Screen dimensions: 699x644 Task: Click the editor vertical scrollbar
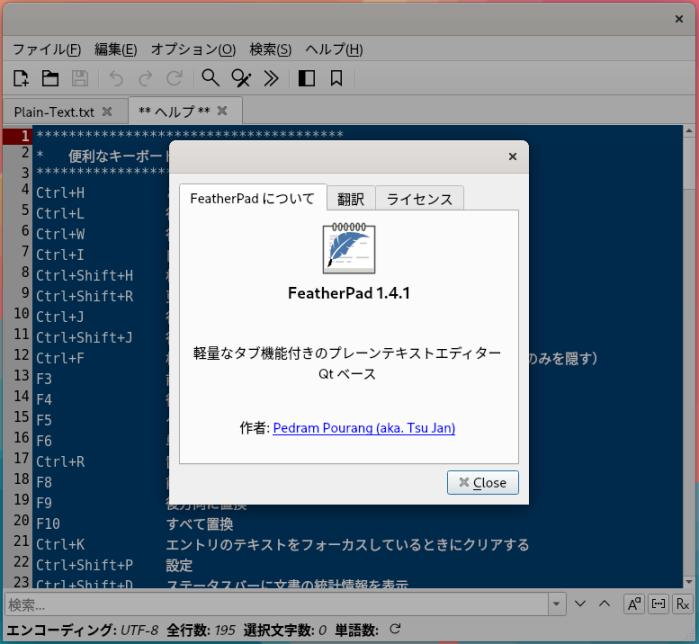tap(690, 357)
